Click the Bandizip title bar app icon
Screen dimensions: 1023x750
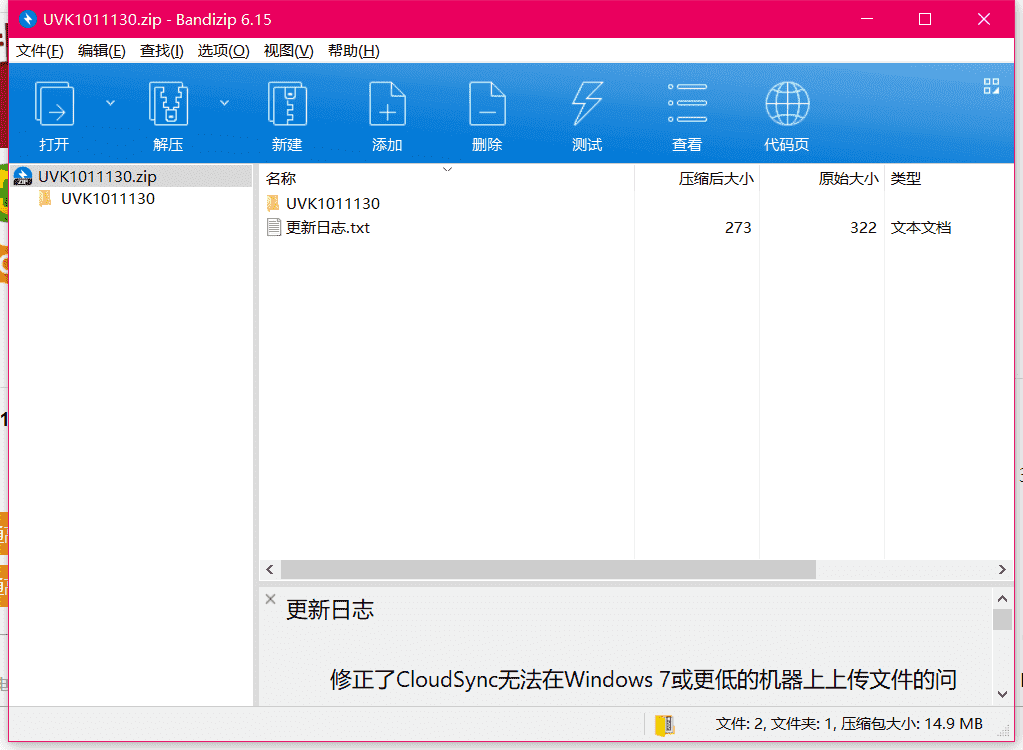click(x=27, y=19)
